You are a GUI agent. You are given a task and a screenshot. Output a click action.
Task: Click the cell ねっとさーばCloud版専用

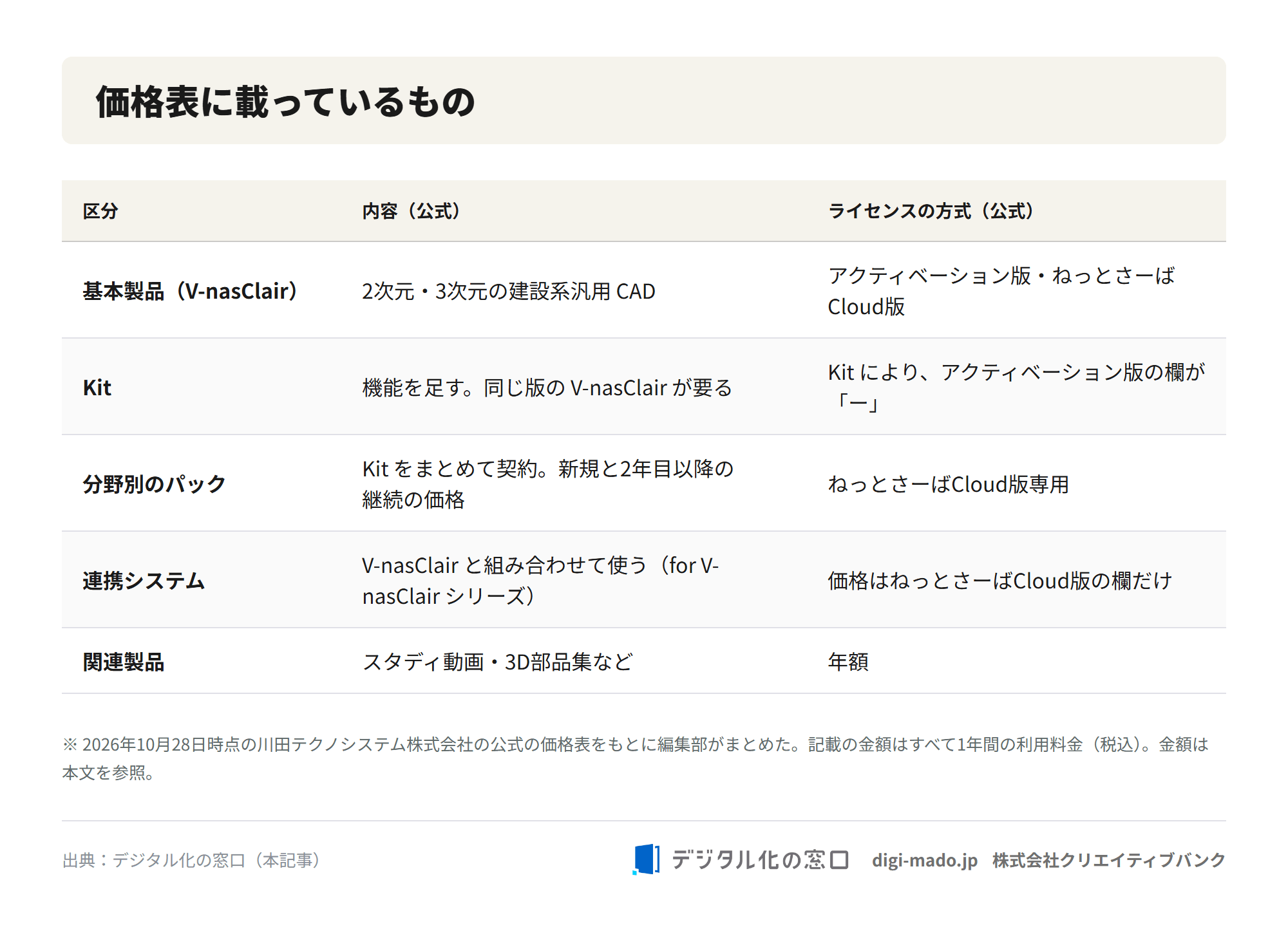(x=949, y=484)
